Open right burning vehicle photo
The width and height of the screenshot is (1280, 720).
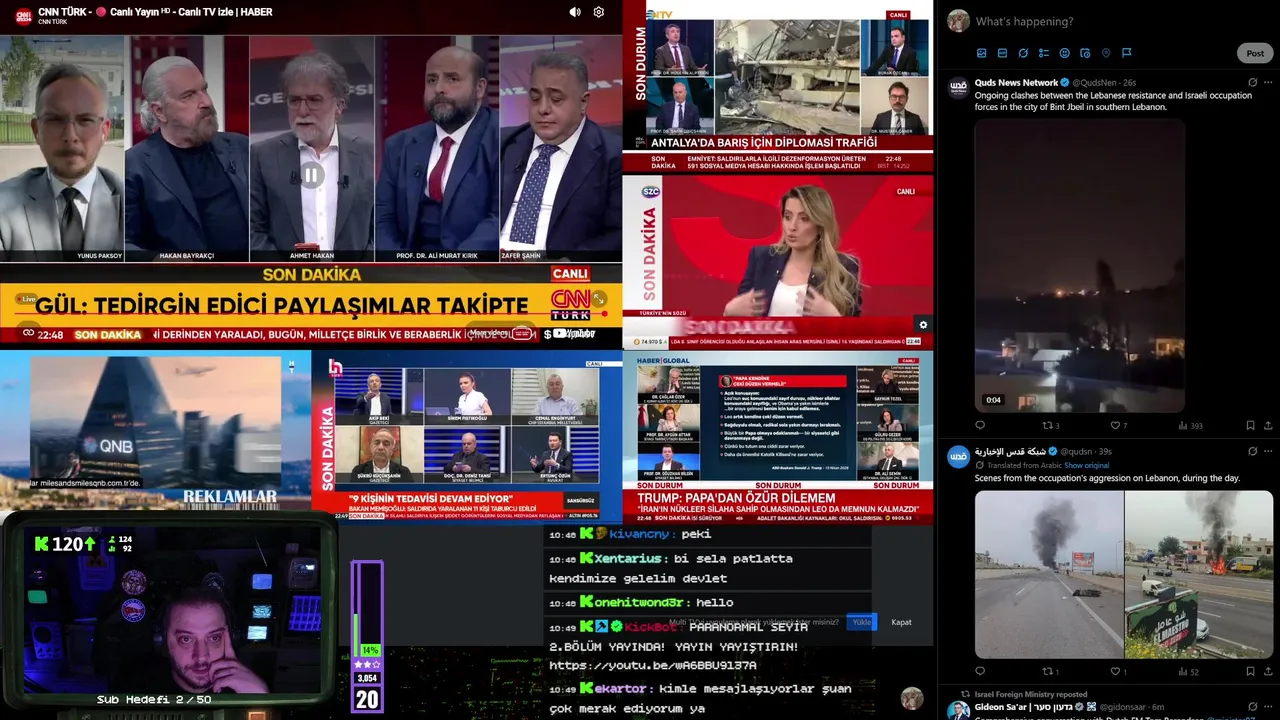click(1199, 574)
